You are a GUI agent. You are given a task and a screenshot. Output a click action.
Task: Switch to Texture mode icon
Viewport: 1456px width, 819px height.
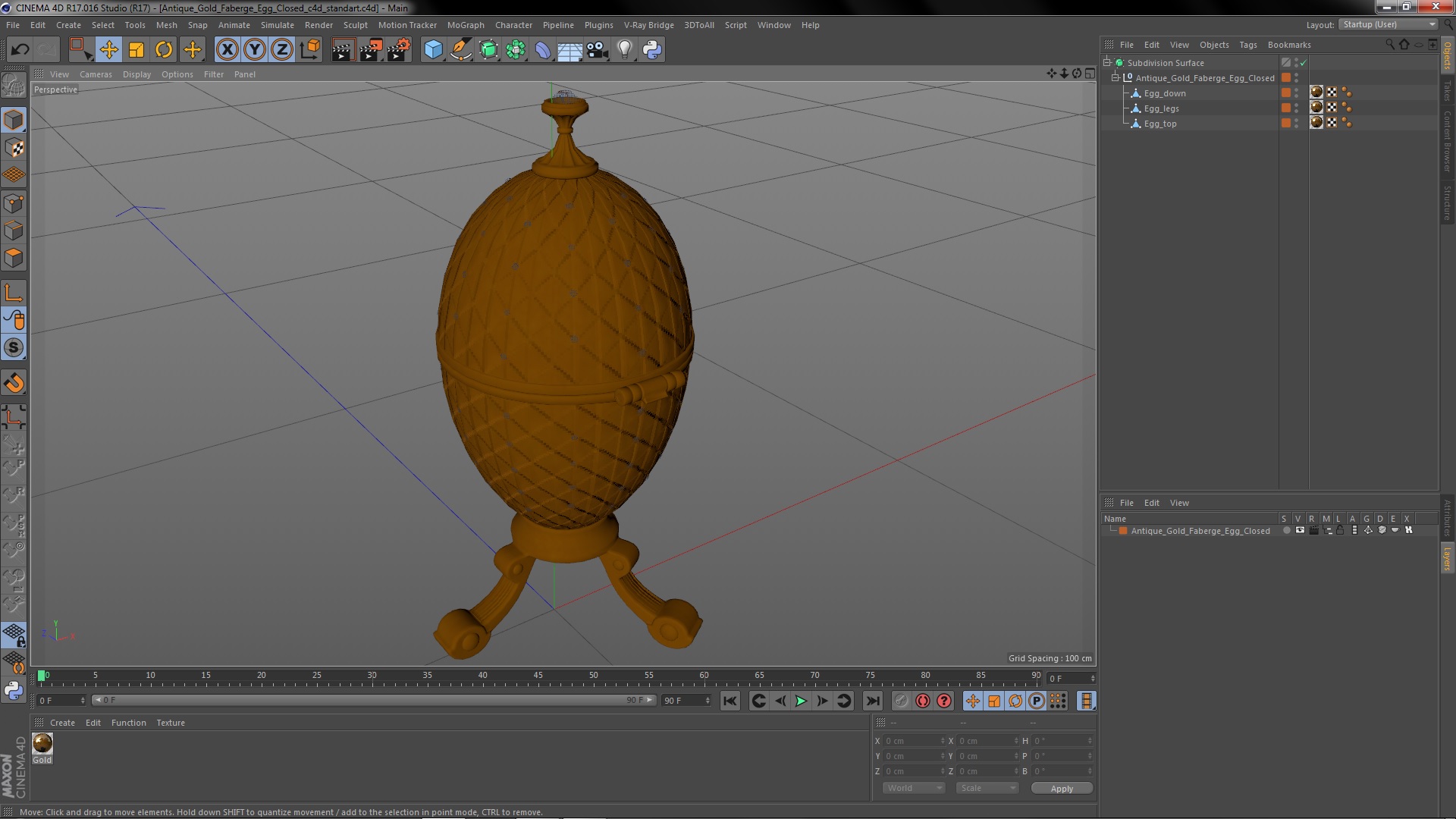(14, 148)
